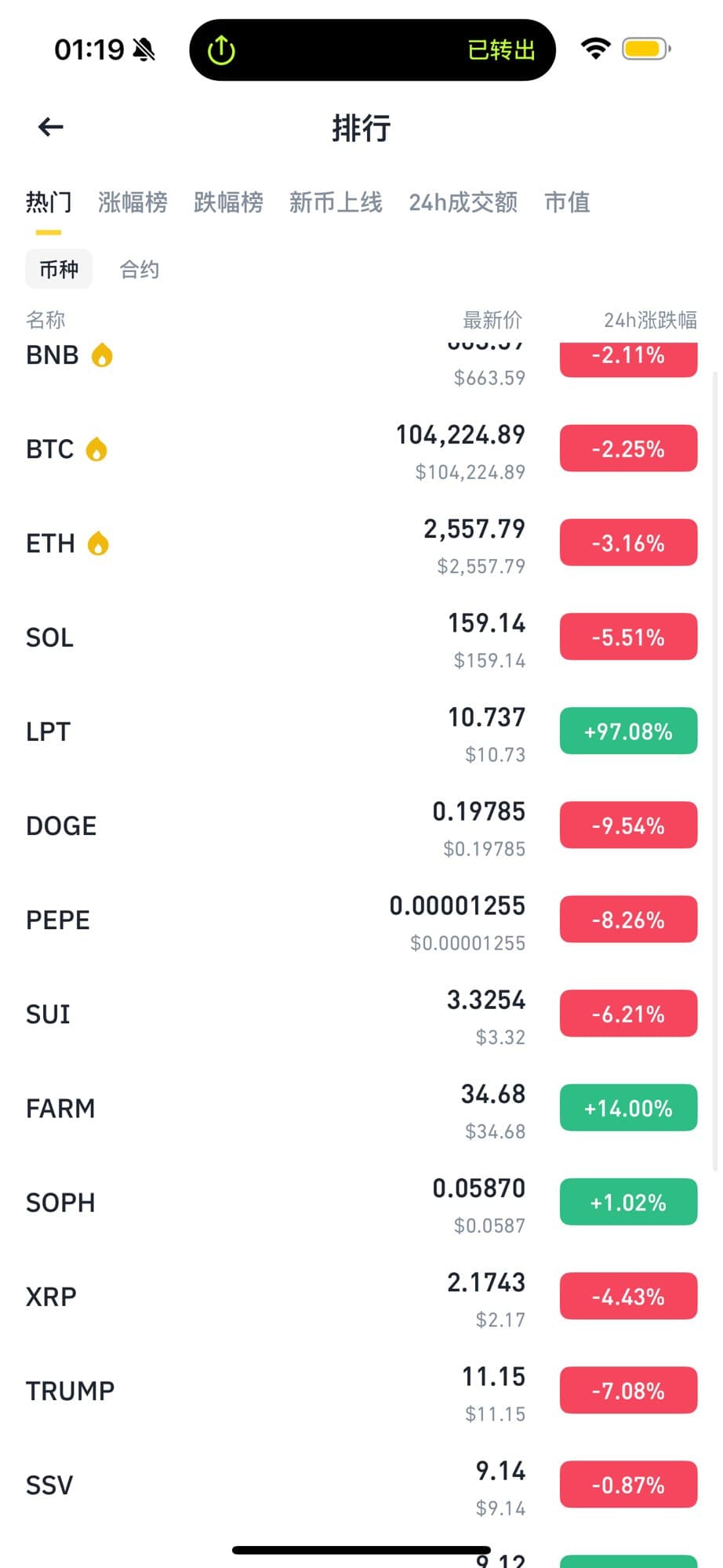This screenshot has height=1568, width=723.
Task: Tap the fire icon beside BNB
Action: click(102, 356)
